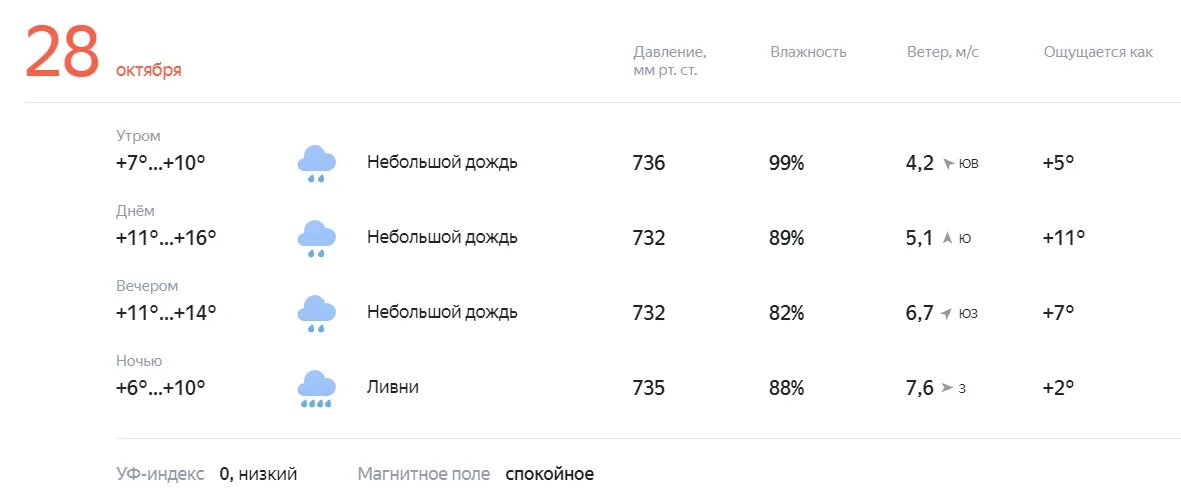Image resolution: width=1181 pixels, height=496 pixels.
Task: Click the Ливни weather description
Action: [392, 387]
